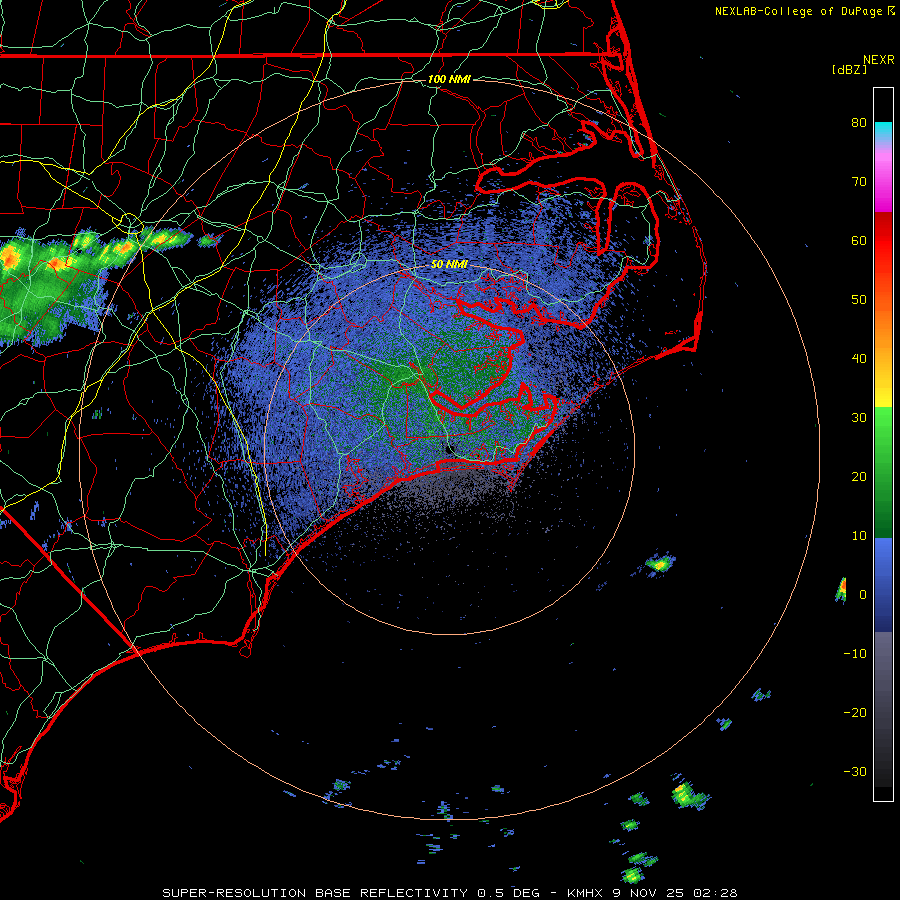Screen dimensions: 900x900
Task: Click the 9 NOV 25 date in the caption
Action: click(647, 893)
